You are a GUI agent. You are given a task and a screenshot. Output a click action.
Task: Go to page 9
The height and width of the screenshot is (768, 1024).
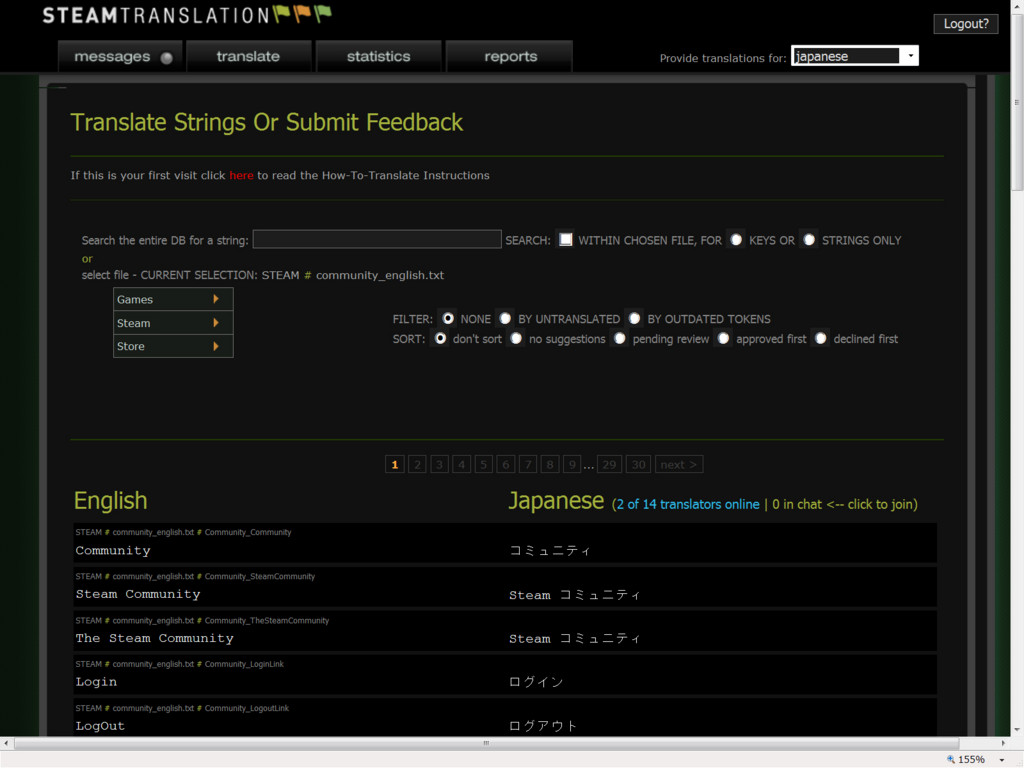pos(572,464)
